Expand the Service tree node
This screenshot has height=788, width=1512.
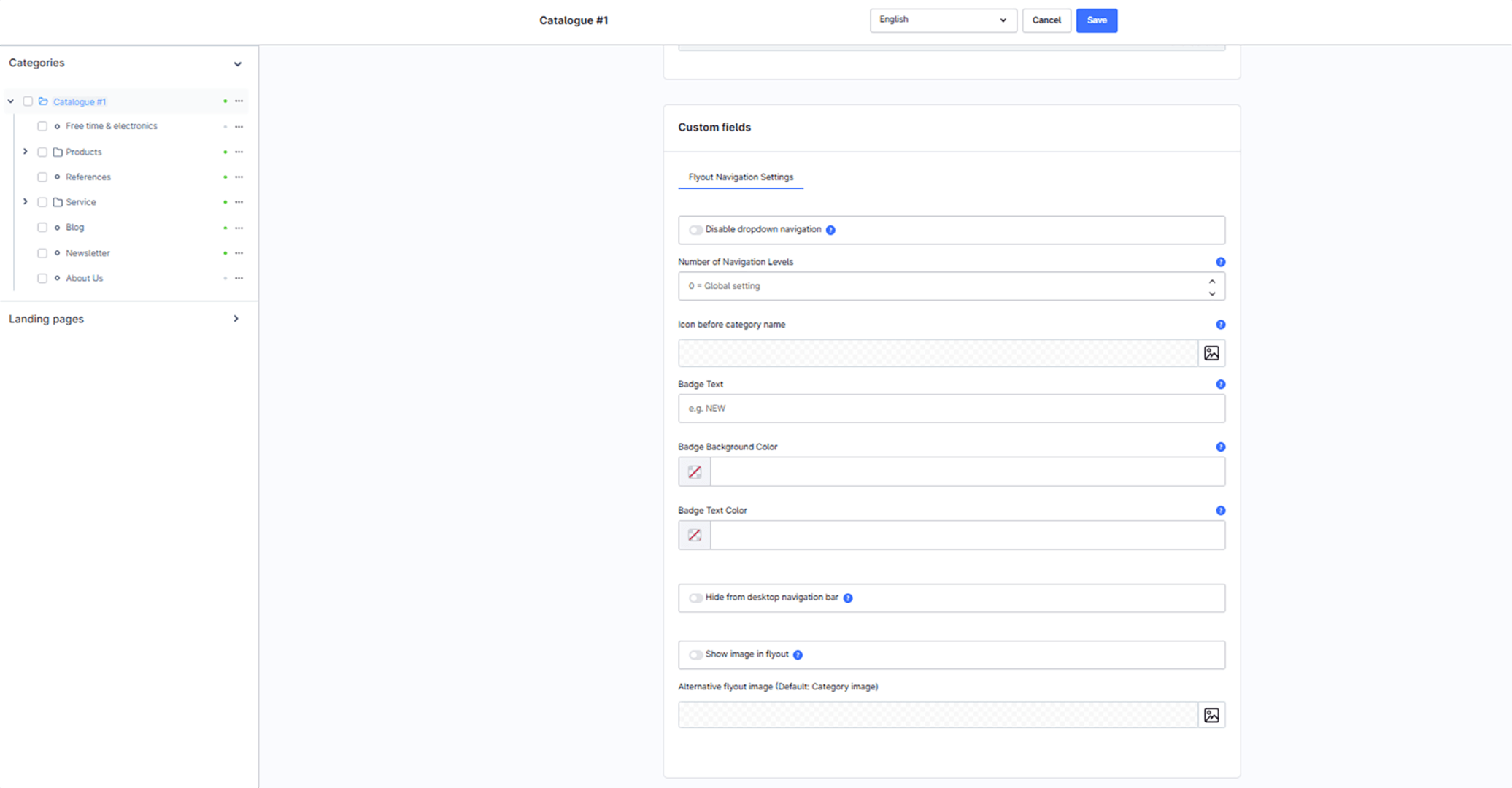click(x=26, y=202)
